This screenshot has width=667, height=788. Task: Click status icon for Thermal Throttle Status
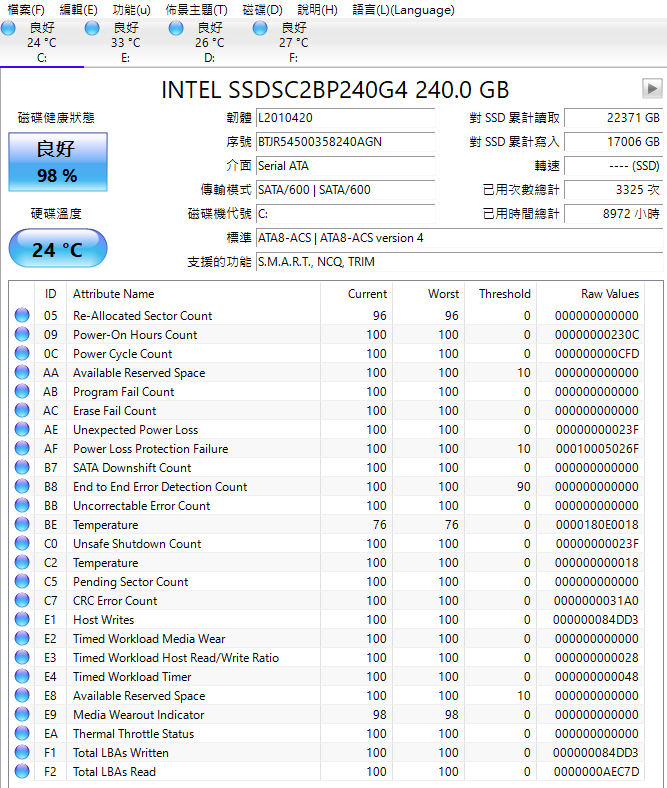point(22,733)
